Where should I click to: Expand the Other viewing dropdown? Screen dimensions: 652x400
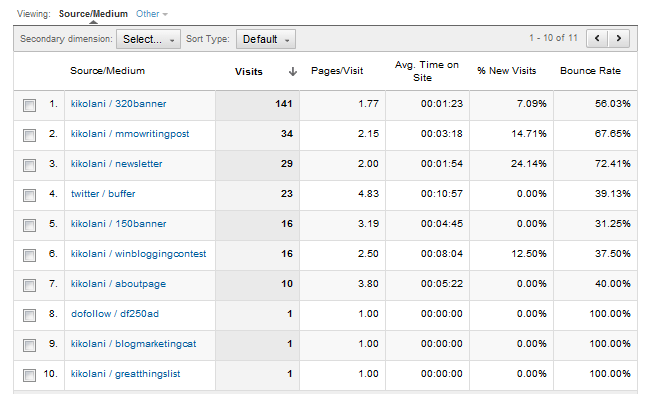151,14
